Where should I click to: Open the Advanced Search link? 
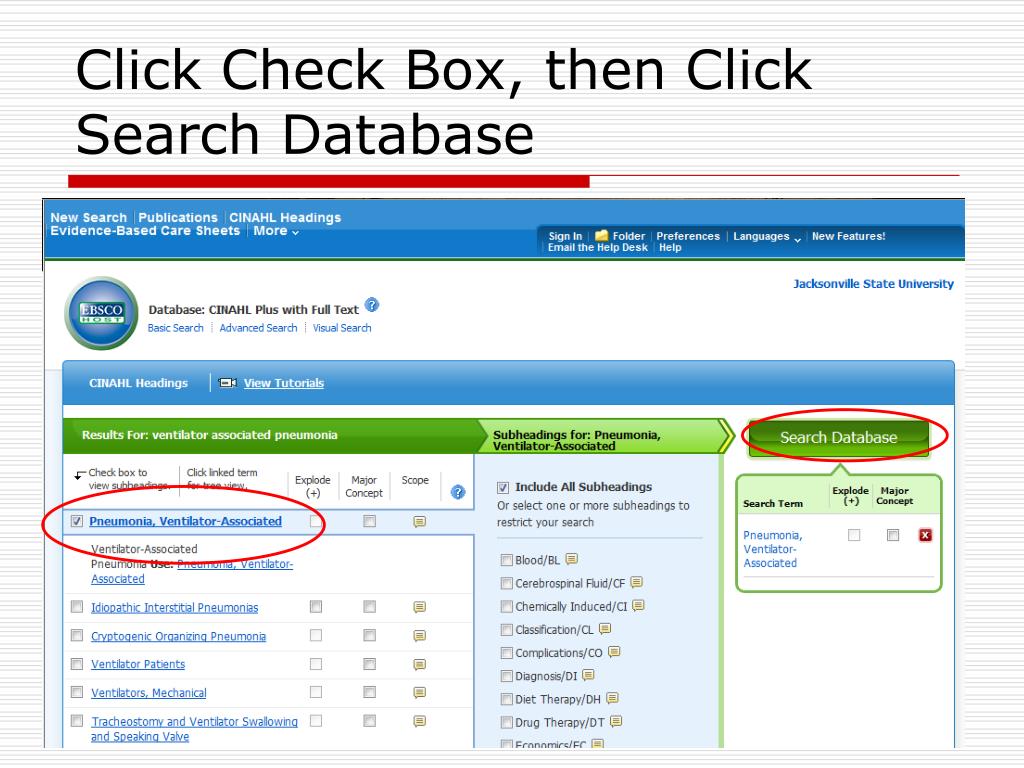tap(259, 328)
